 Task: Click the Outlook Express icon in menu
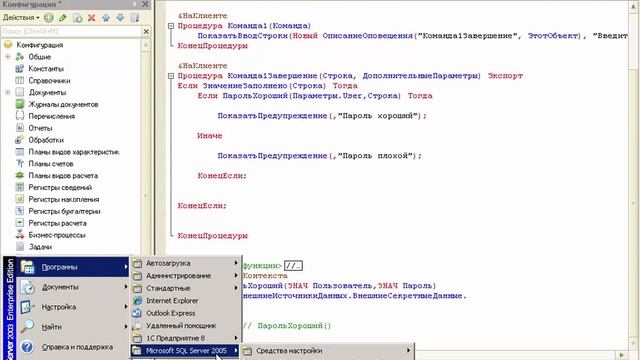tap(138, 313)
